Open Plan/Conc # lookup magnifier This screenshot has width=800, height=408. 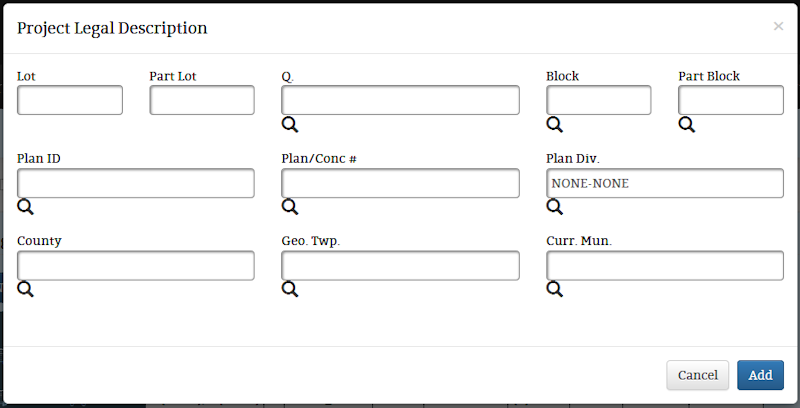point(290,207)
